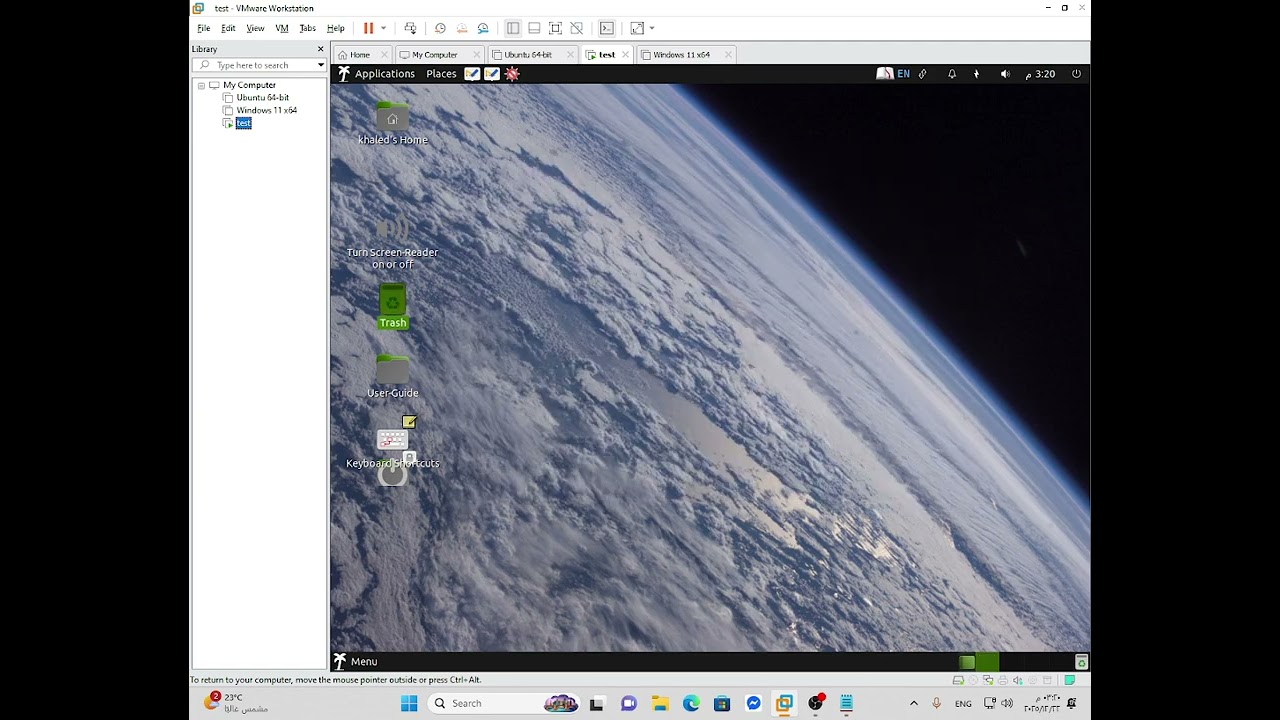1280x720 pixels.
Task: Select the test VM in library tree
Action: pos(243,123)
